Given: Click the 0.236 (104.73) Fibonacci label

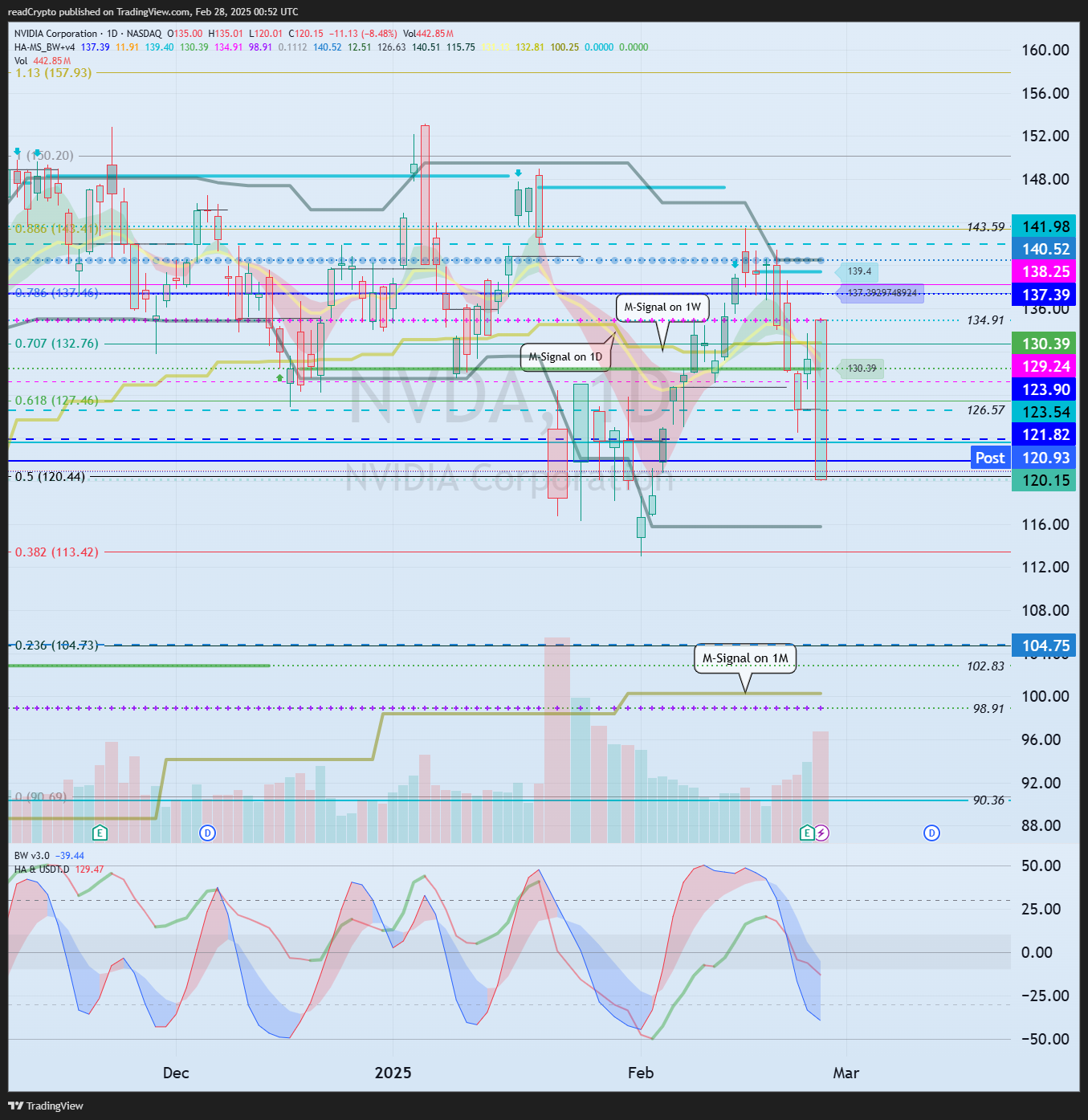Looking at the screenshot, I should click(x=56, y=645).
